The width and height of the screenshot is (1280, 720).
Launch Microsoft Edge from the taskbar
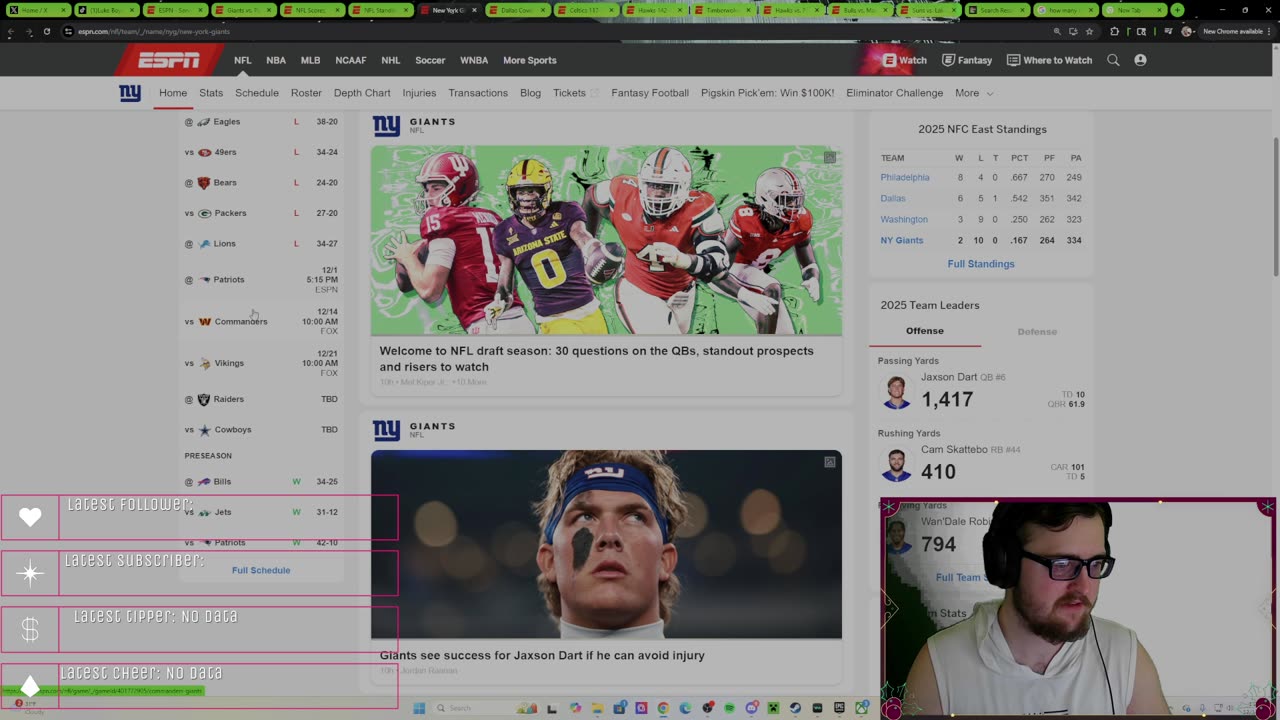(x=685, y=708)
